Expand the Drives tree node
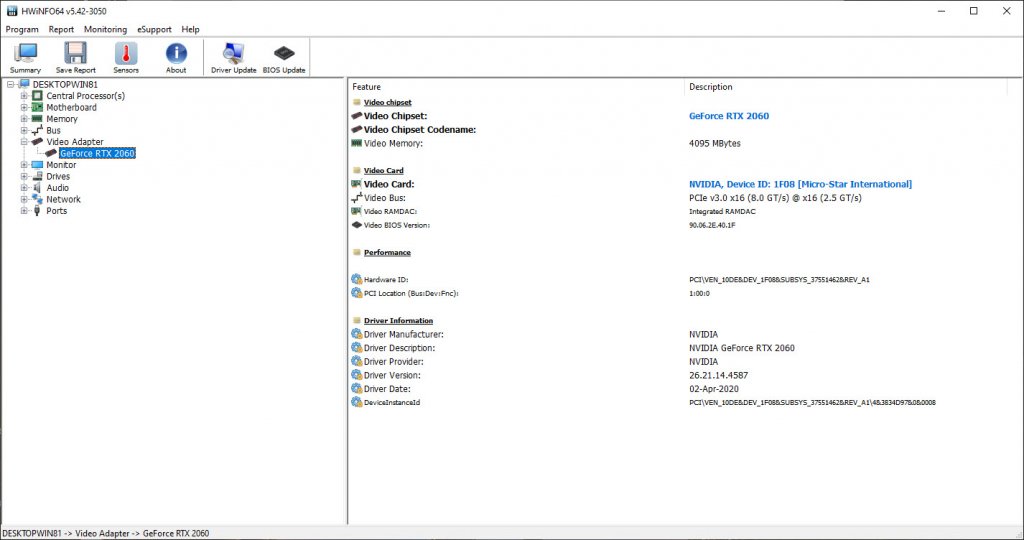The height and width of the screenshot is (540, 1024). (24, 176)
